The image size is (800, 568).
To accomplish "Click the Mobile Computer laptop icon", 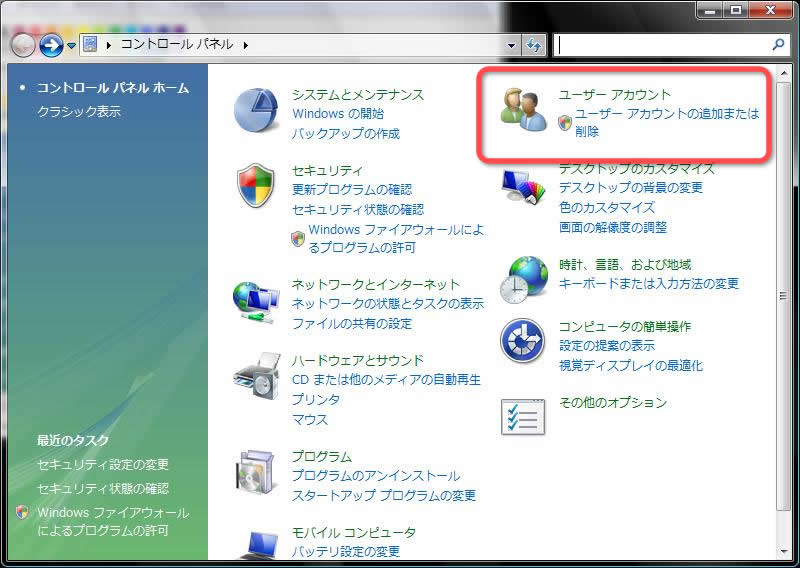I will click(x=259, y=545).
